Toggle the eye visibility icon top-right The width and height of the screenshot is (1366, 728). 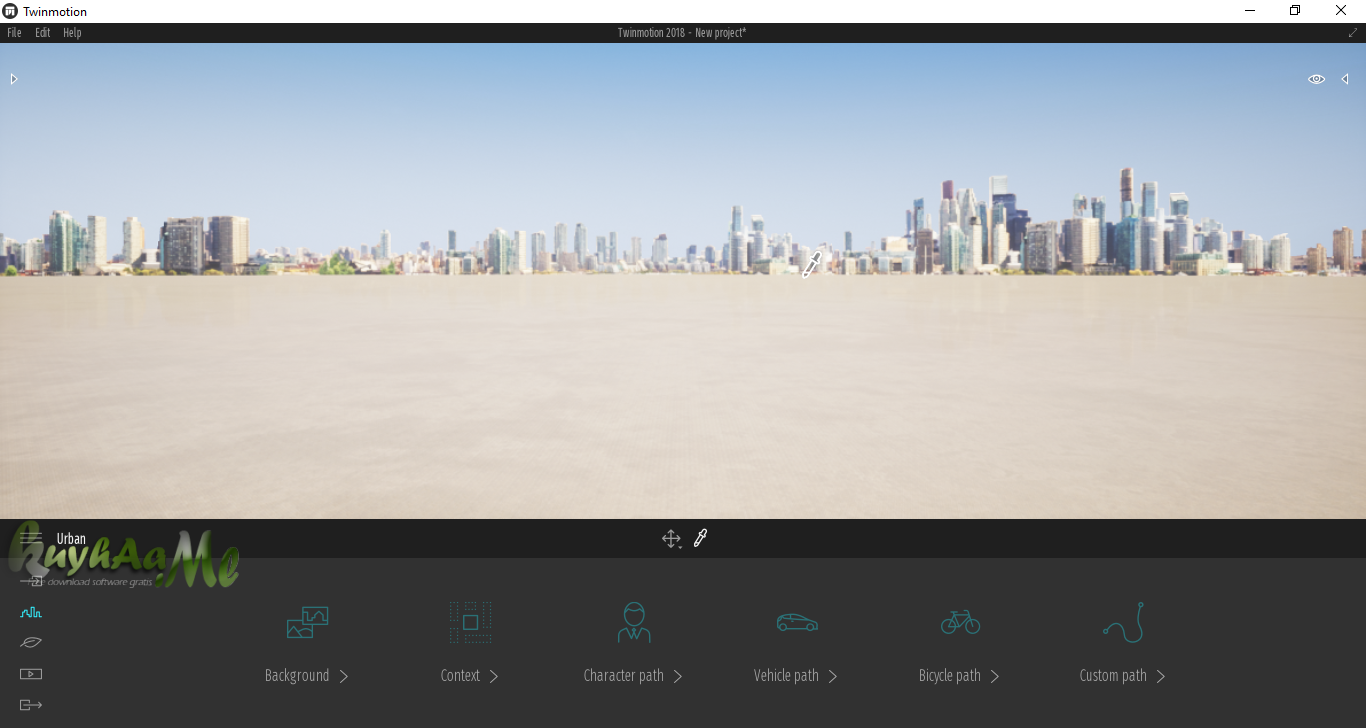click(1316, 79)
